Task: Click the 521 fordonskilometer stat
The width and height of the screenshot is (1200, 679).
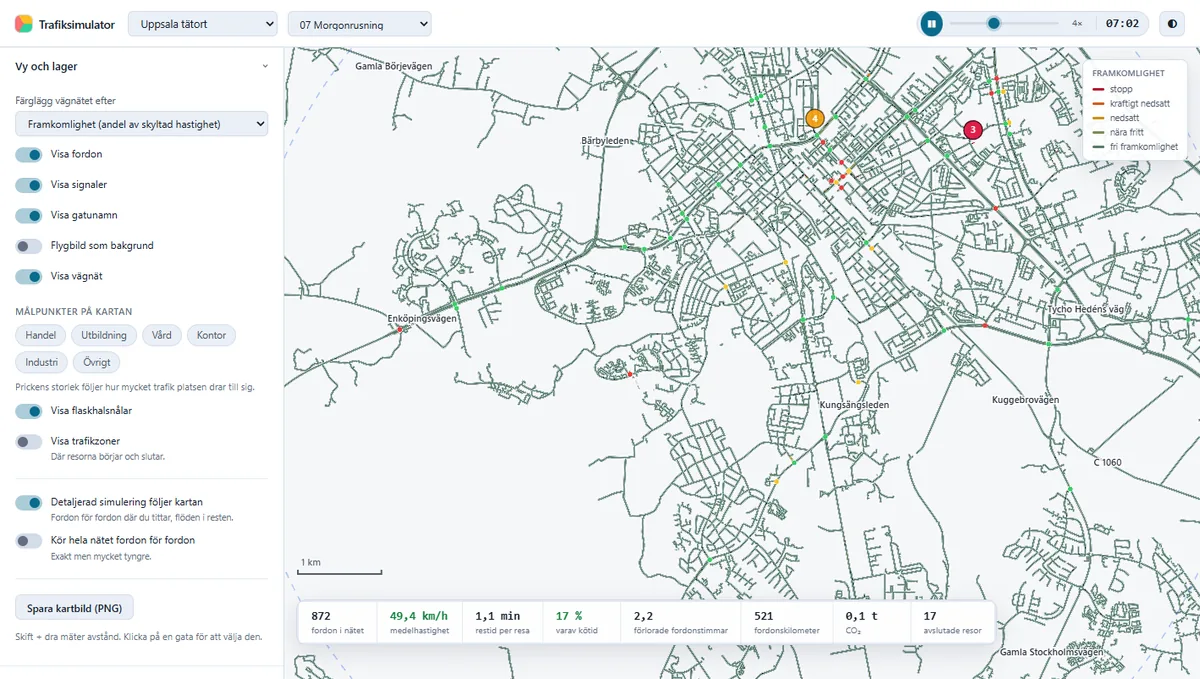Action: 788,622
